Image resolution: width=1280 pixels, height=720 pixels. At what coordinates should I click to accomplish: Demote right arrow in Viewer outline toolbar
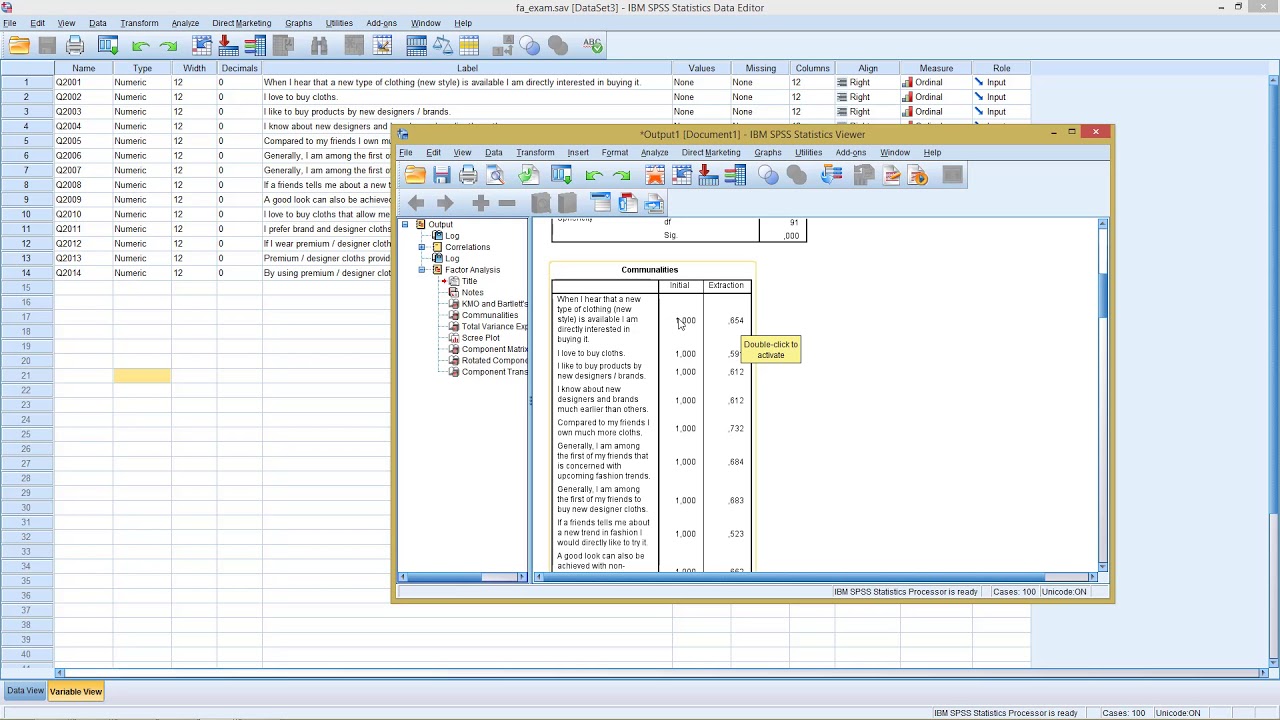click(x=445, y=203)
